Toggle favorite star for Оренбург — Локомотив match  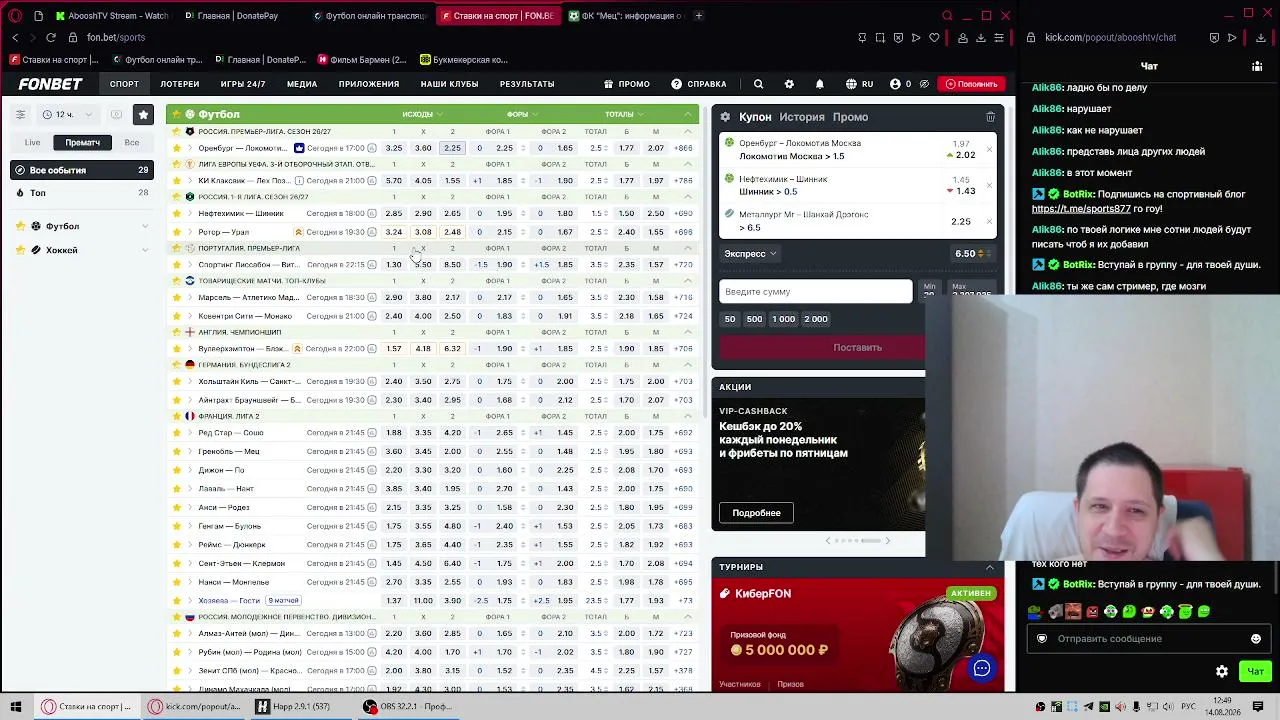[x=177, y=148]
